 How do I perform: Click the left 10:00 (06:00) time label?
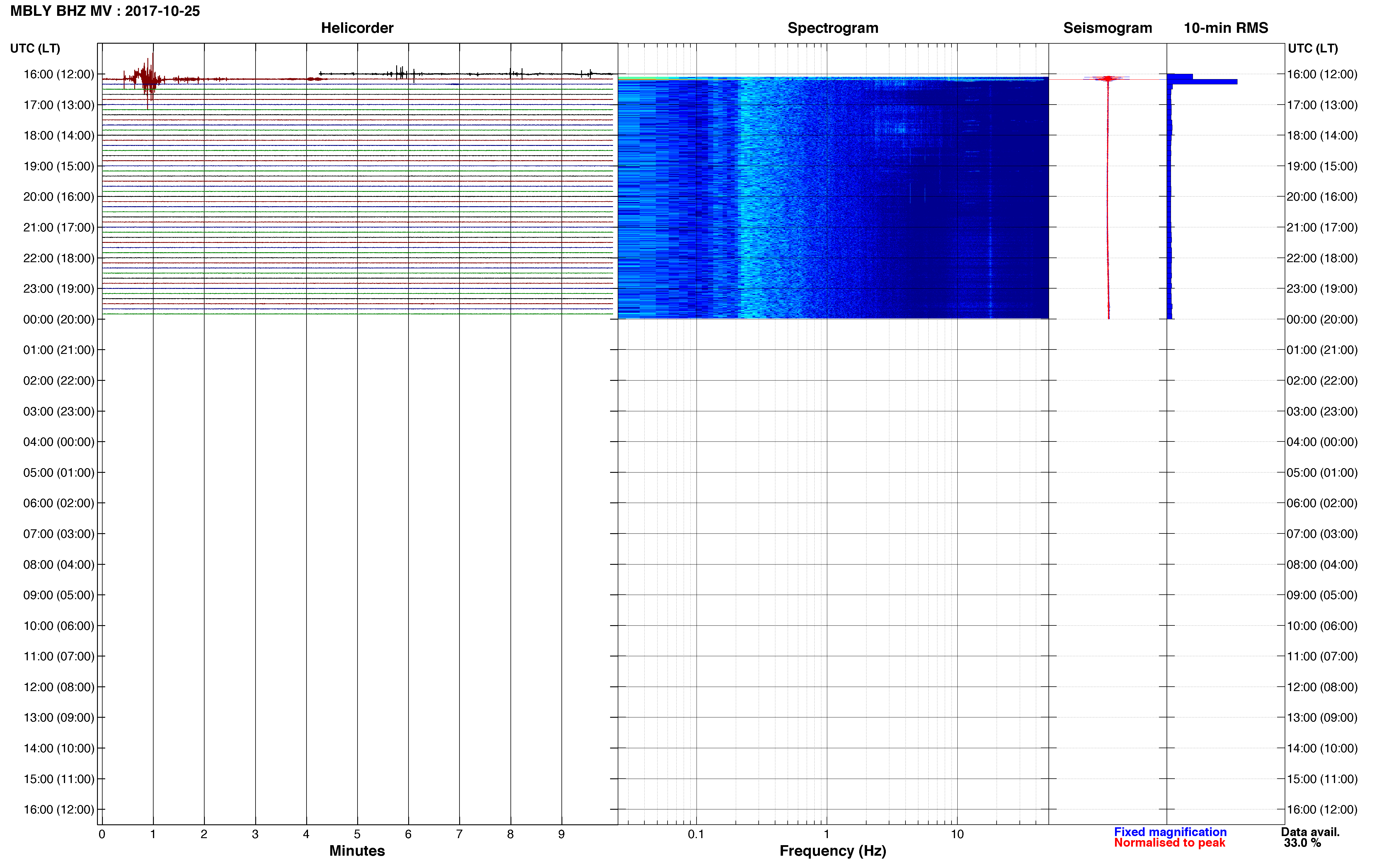59,626
